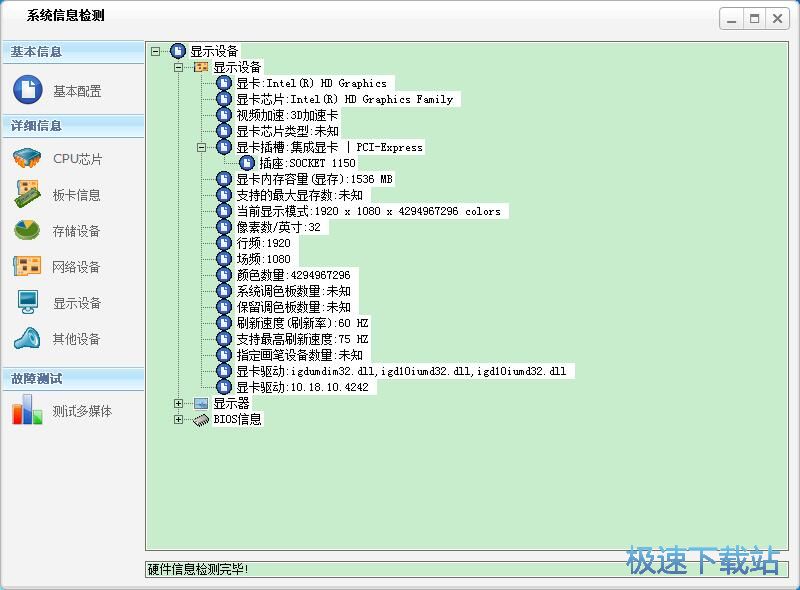Click the icon beside 支持最高刷新速度:75 HZ
Image resolution: width=800 pixels, height=590 pixels.
pos(224,339)
